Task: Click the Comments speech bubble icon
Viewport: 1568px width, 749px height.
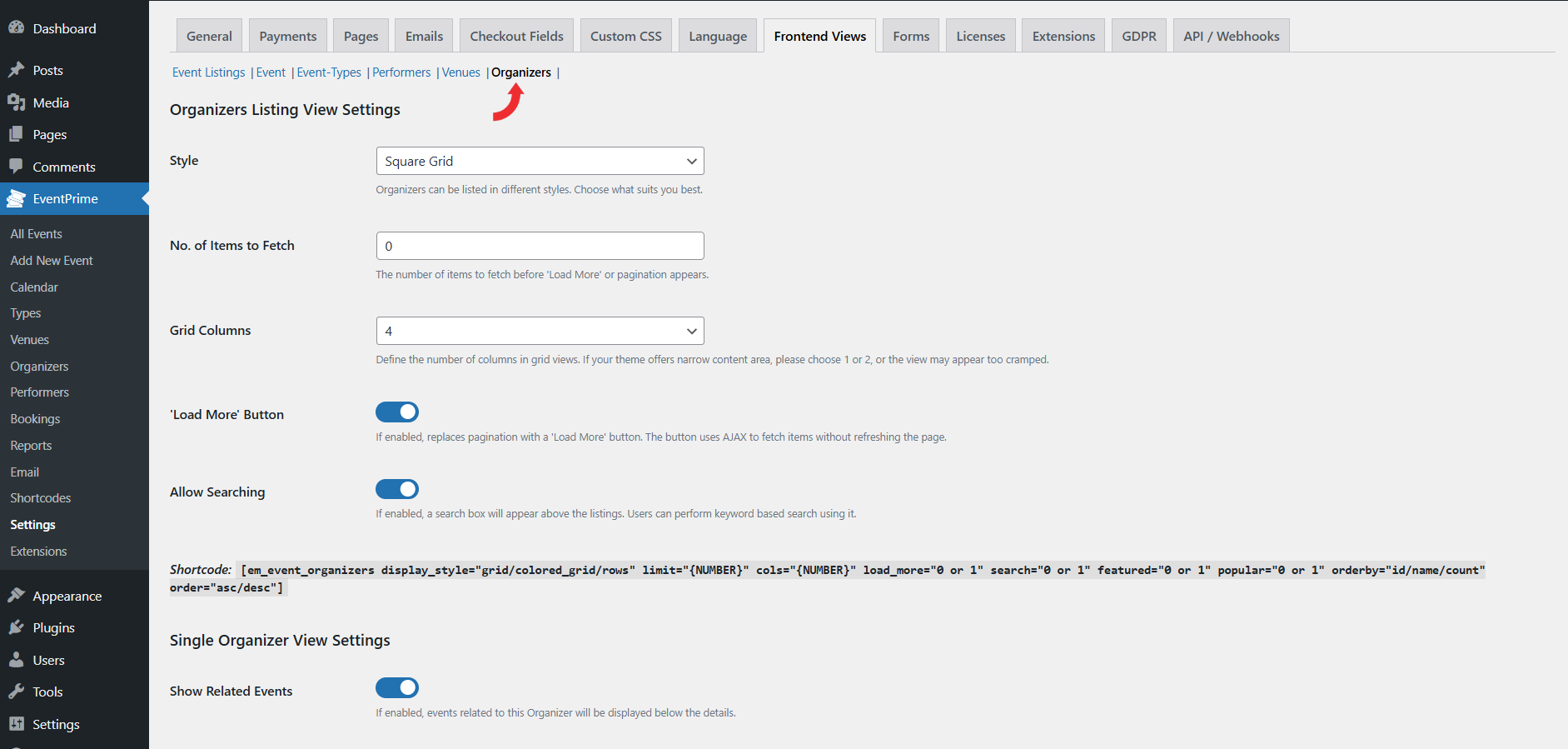Action: click(x=16, y=166)
